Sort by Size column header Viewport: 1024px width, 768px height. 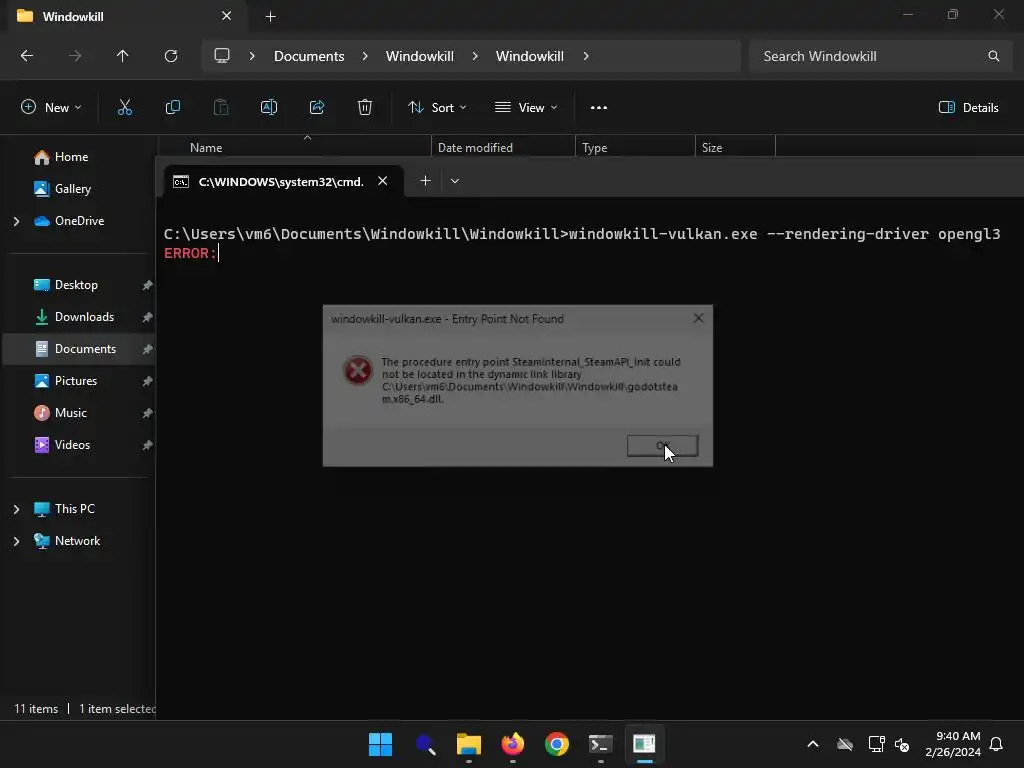pos(735,147)
